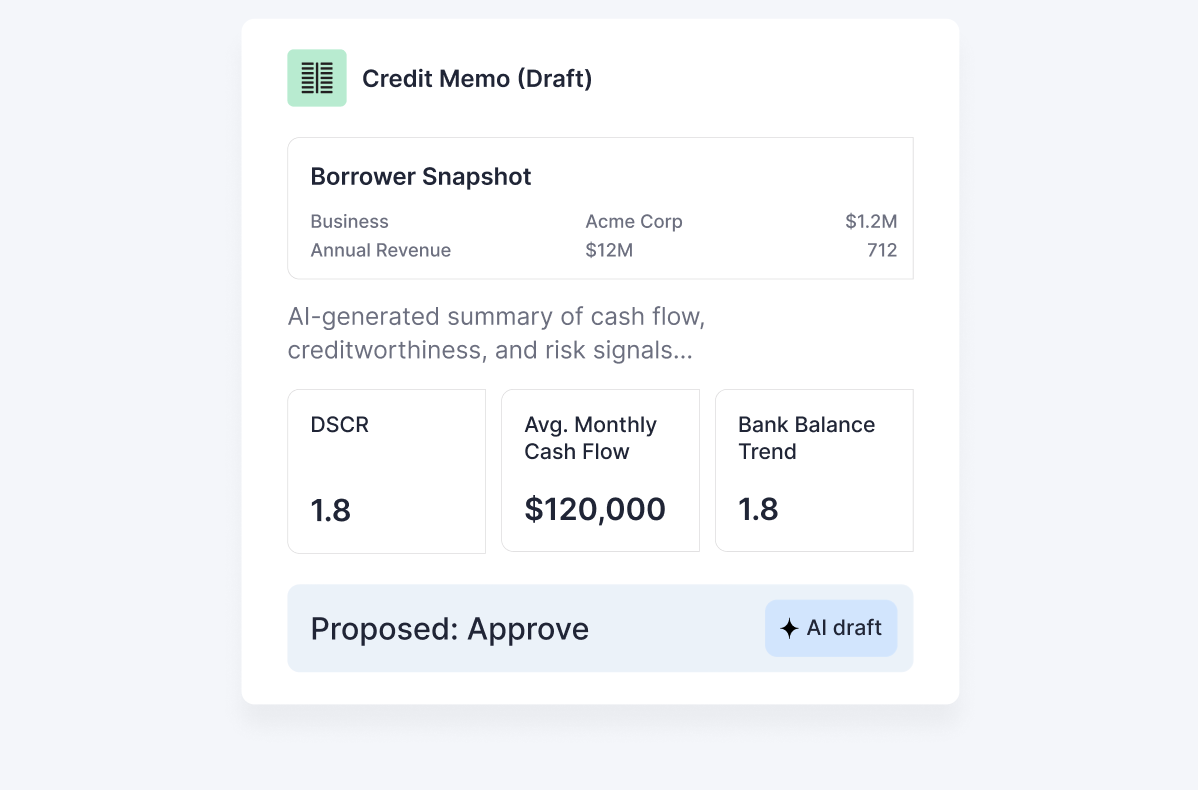The height and width of the screenshot is (790, 1198).
Task: Open the Bank Balance Trend card title
Action: coord(806,438)
